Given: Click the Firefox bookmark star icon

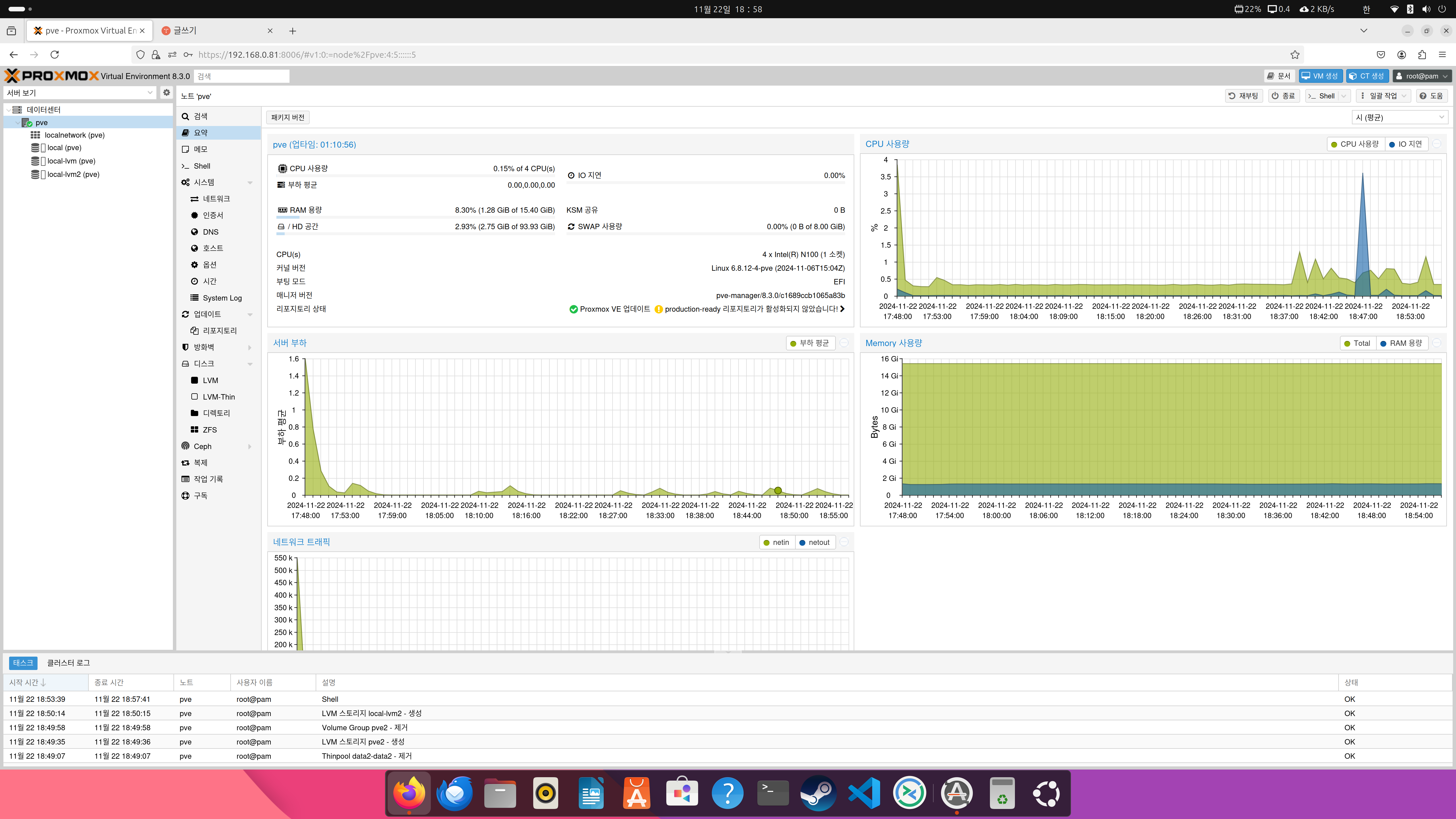Looking at the screenshot, I should (1294, 55).
